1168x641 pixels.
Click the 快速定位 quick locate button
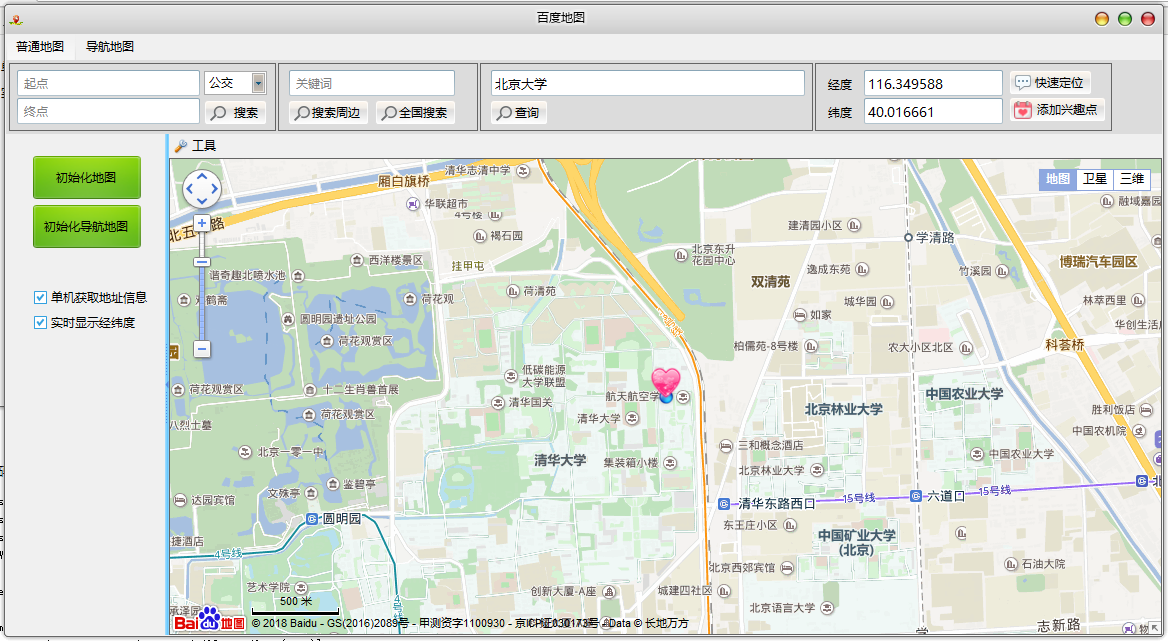click(x=1050, y=83)
